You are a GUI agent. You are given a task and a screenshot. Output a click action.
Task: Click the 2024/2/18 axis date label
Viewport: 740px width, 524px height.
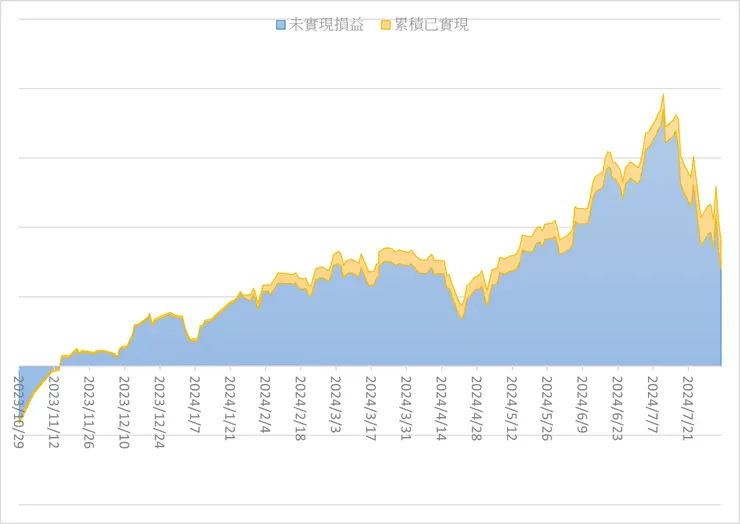pyautogui.click(x=301, y=408)
